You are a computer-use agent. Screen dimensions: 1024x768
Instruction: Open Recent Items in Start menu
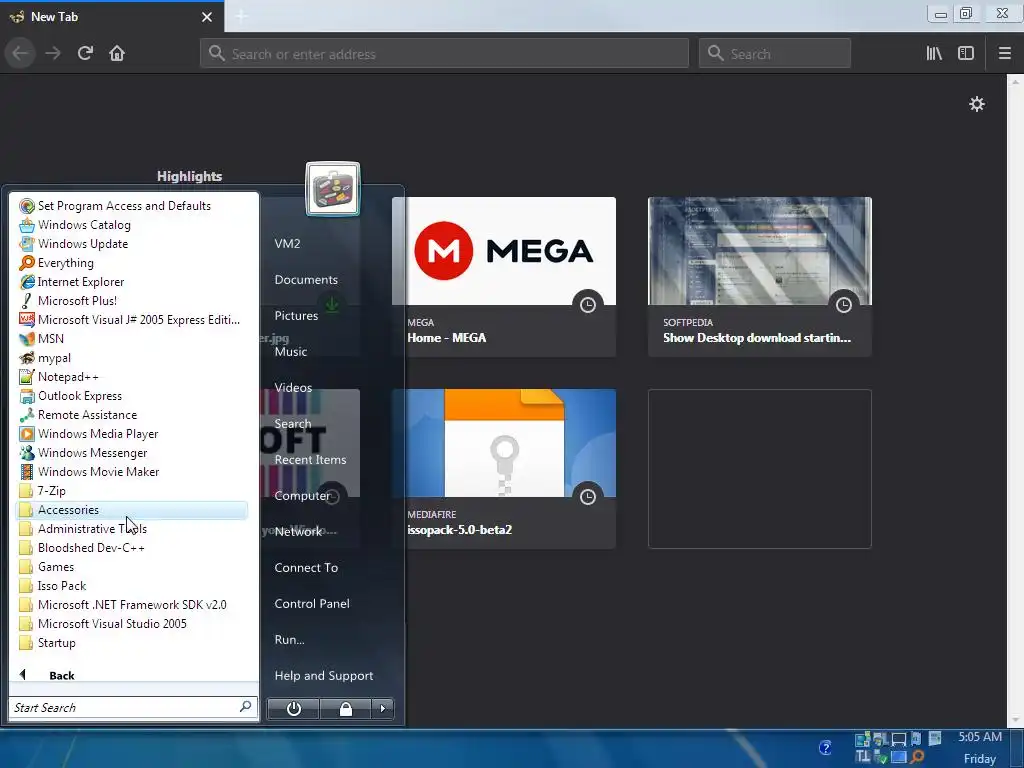coord(310,460)
